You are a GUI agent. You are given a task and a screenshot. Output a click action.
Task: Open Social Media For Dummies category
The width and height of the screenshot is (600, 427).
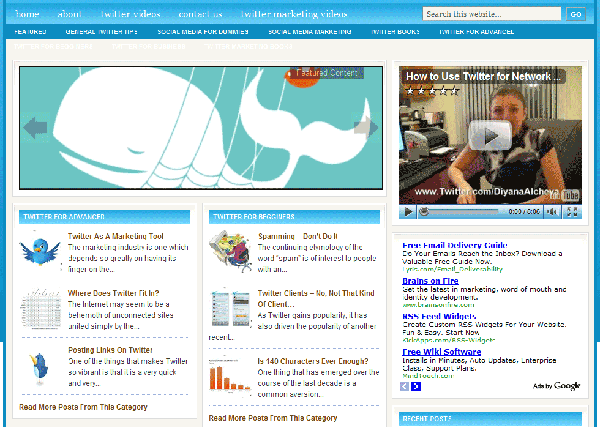[203, 32]
